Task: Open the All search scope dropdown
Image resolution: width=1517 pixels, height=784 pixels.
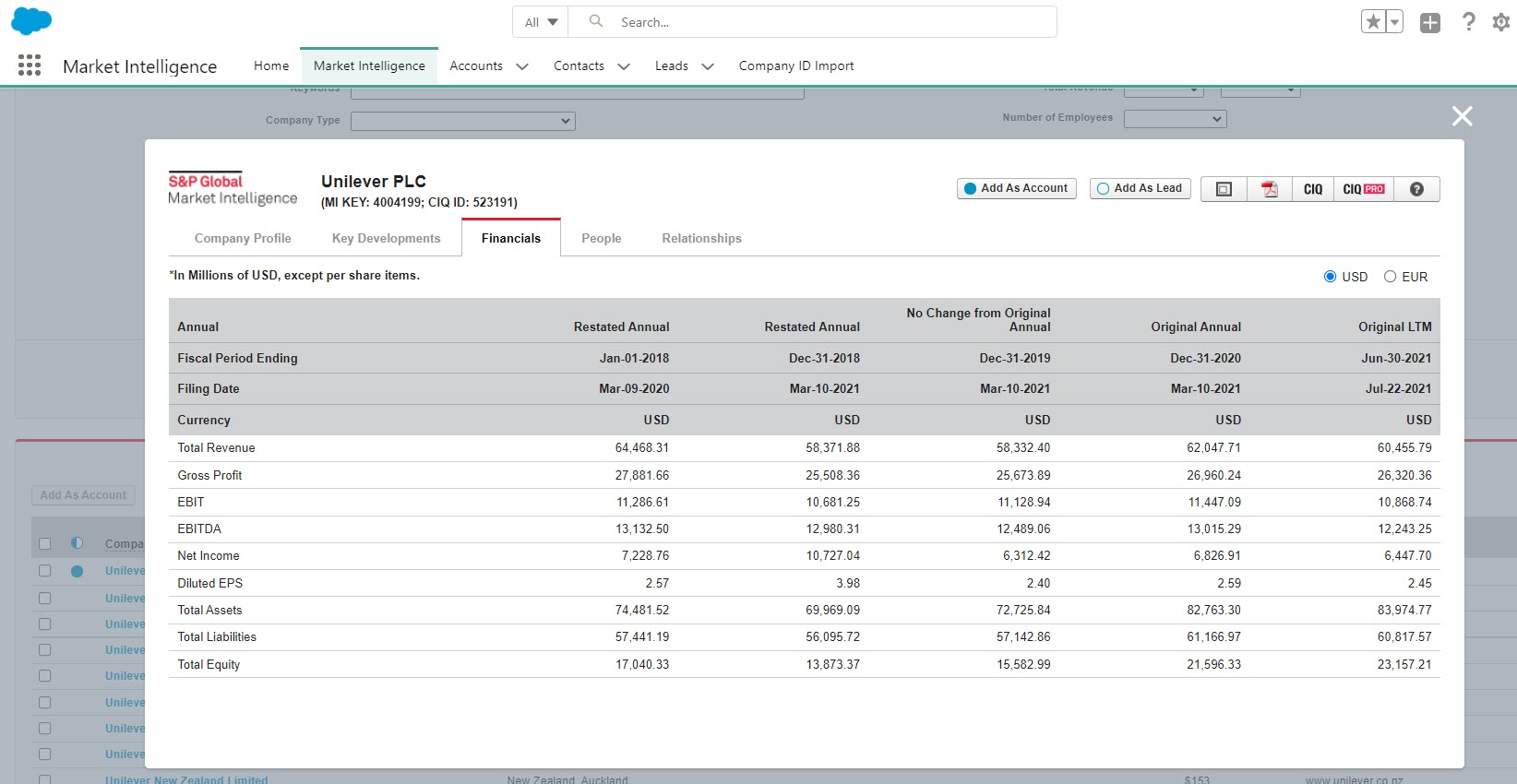Action: tap(541, 22)
